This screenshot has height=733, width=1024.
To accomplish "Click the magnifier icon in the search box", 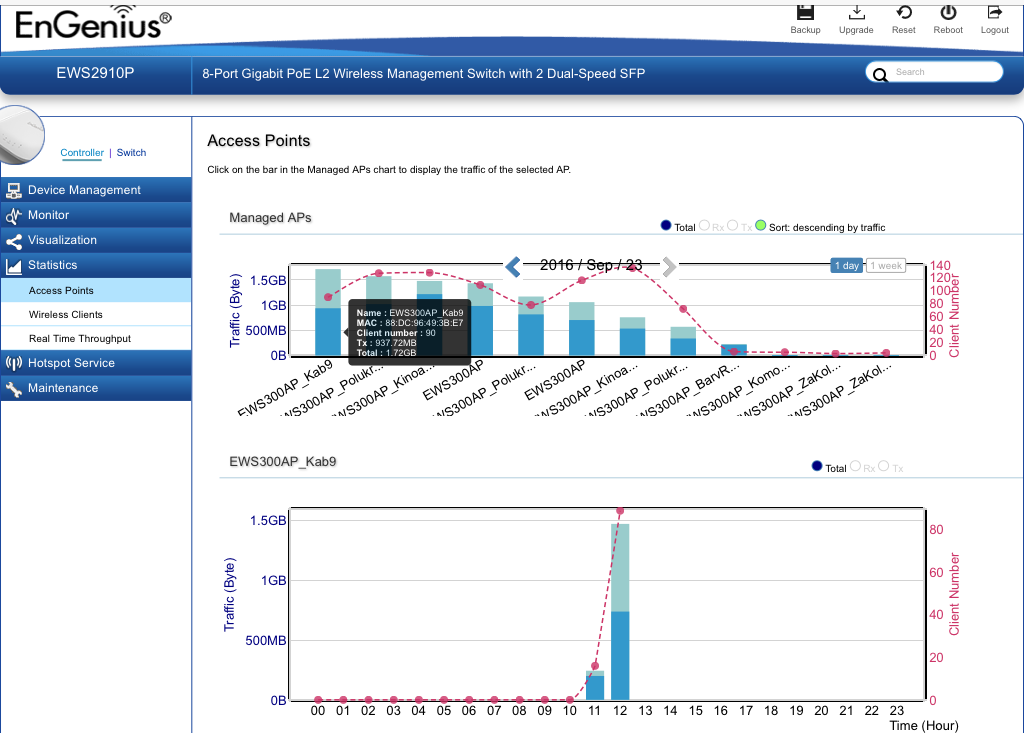I will (x=880, y=74).
